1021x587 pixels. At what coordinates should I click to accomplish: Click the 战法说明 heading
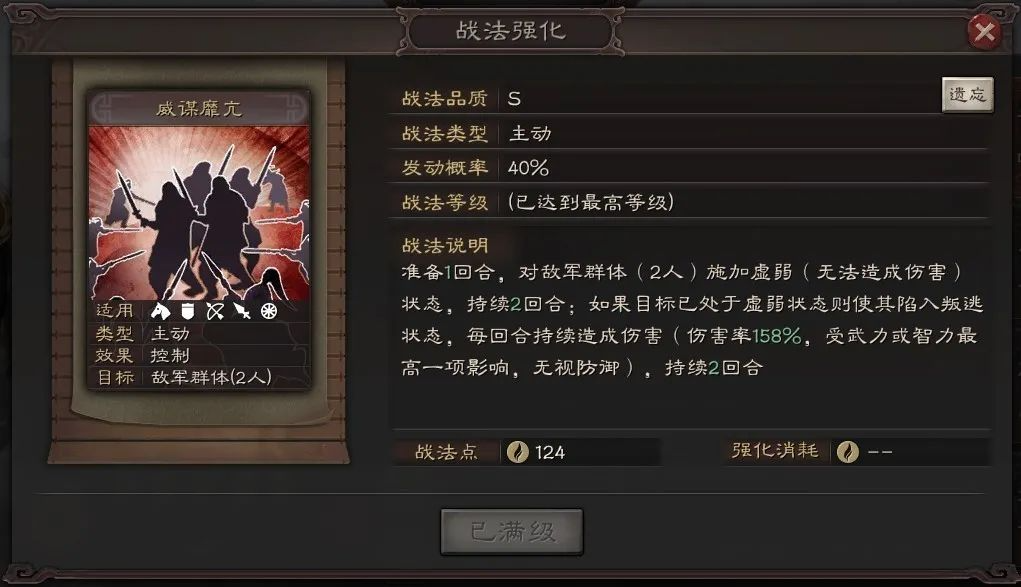click(x=445, y=246)
